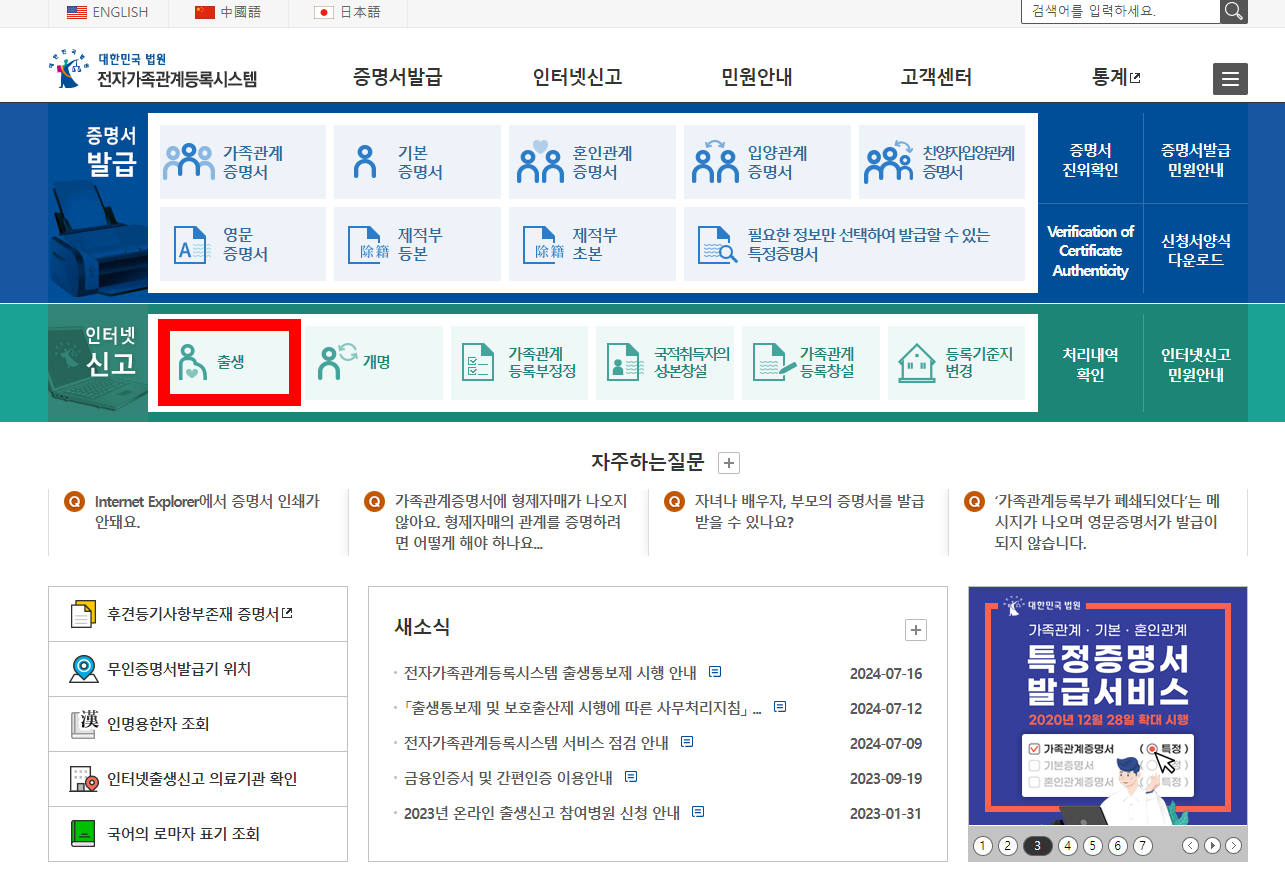The height and width of the screenshot is (875, 1285).
Task: Select the 입양관계 증명서 icon
Action: (716, 161)
